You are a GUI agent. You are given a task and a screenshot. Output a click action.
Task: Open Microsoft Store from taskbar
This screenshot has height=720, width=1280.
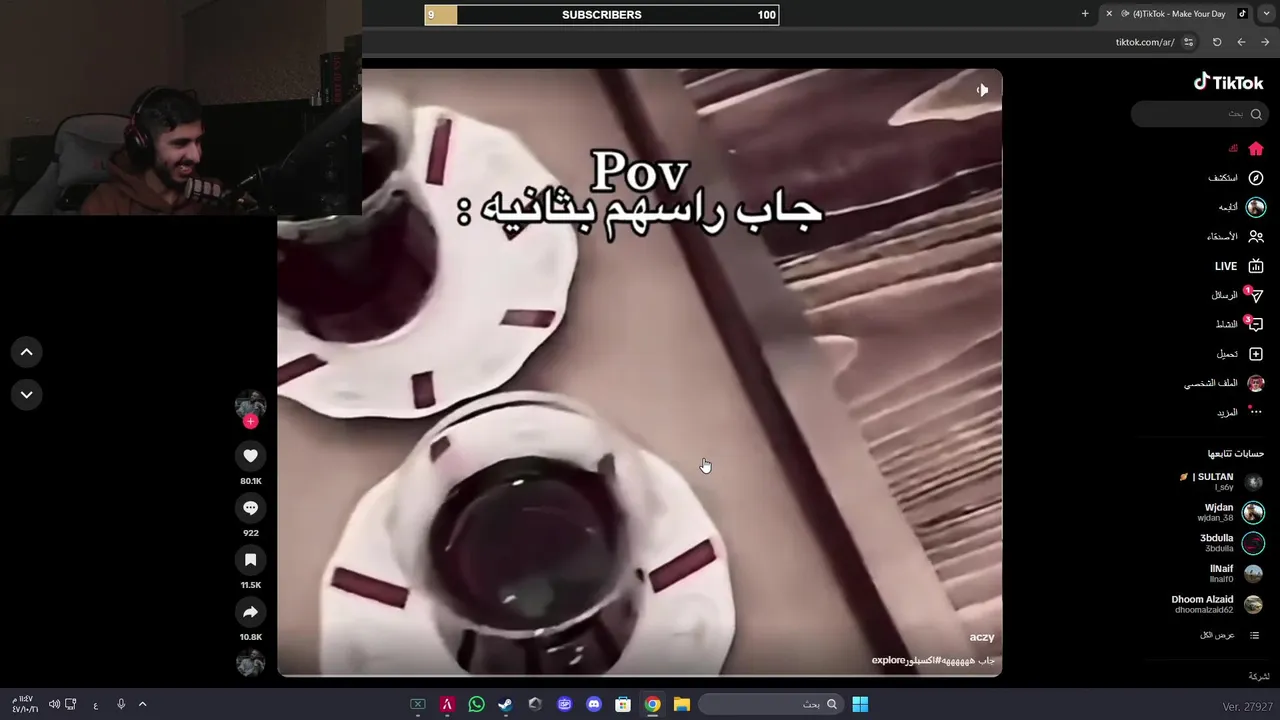click(623, 704)
